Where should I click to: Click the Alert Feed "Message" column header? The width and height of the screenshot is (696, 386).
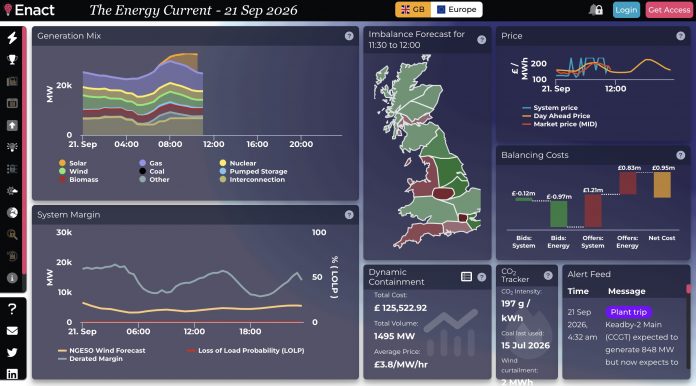(x=627, y=291)
